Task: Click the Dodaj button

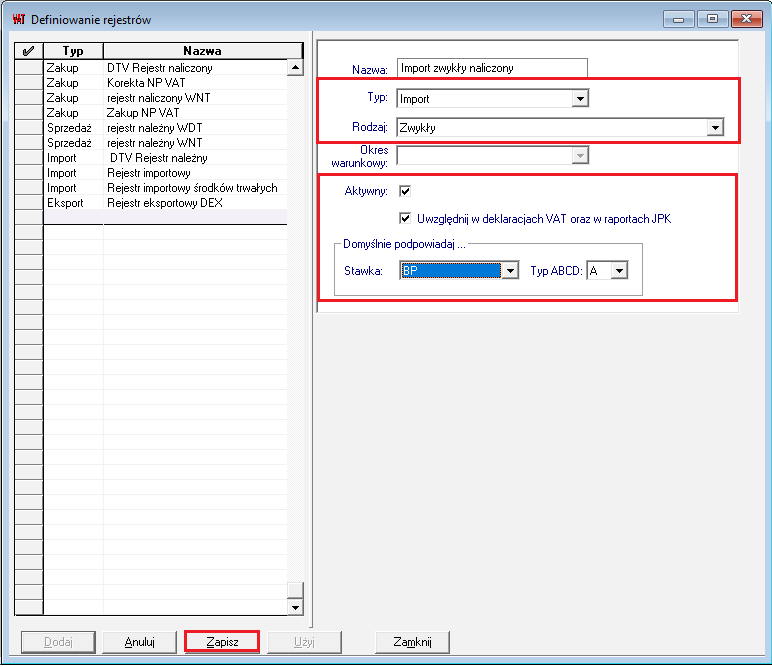Action: click(58, 642)
